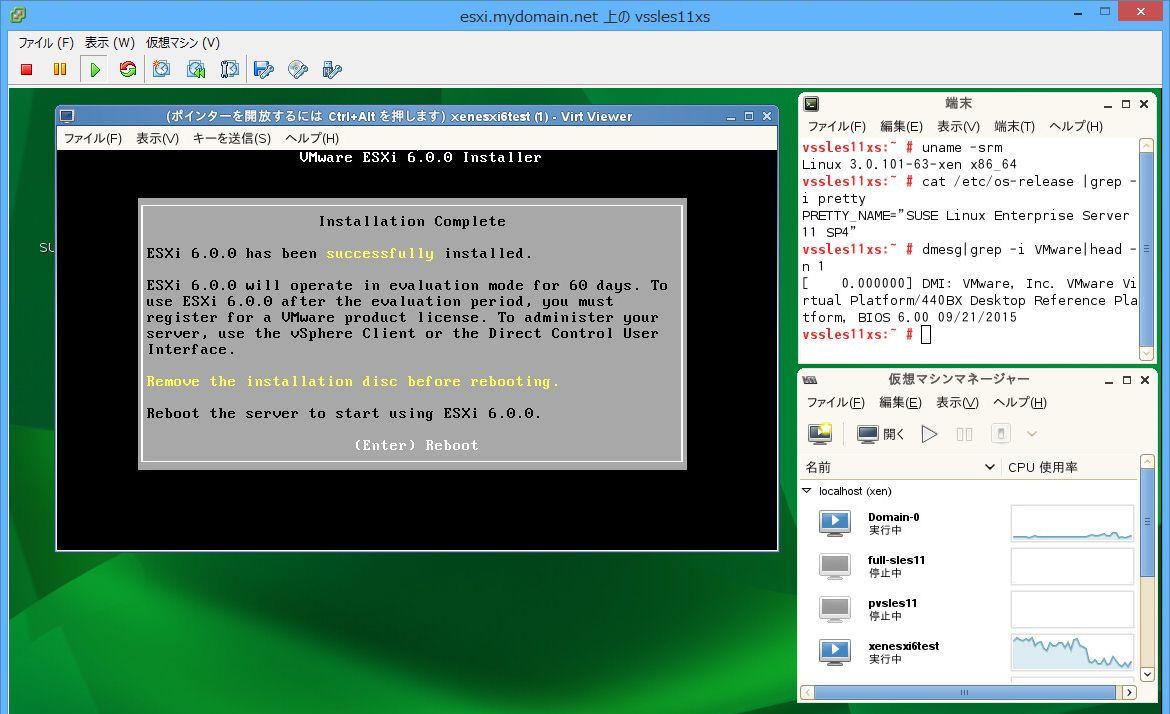Open 編集(E) menu in 仮想マシンマネージャー

900,402
